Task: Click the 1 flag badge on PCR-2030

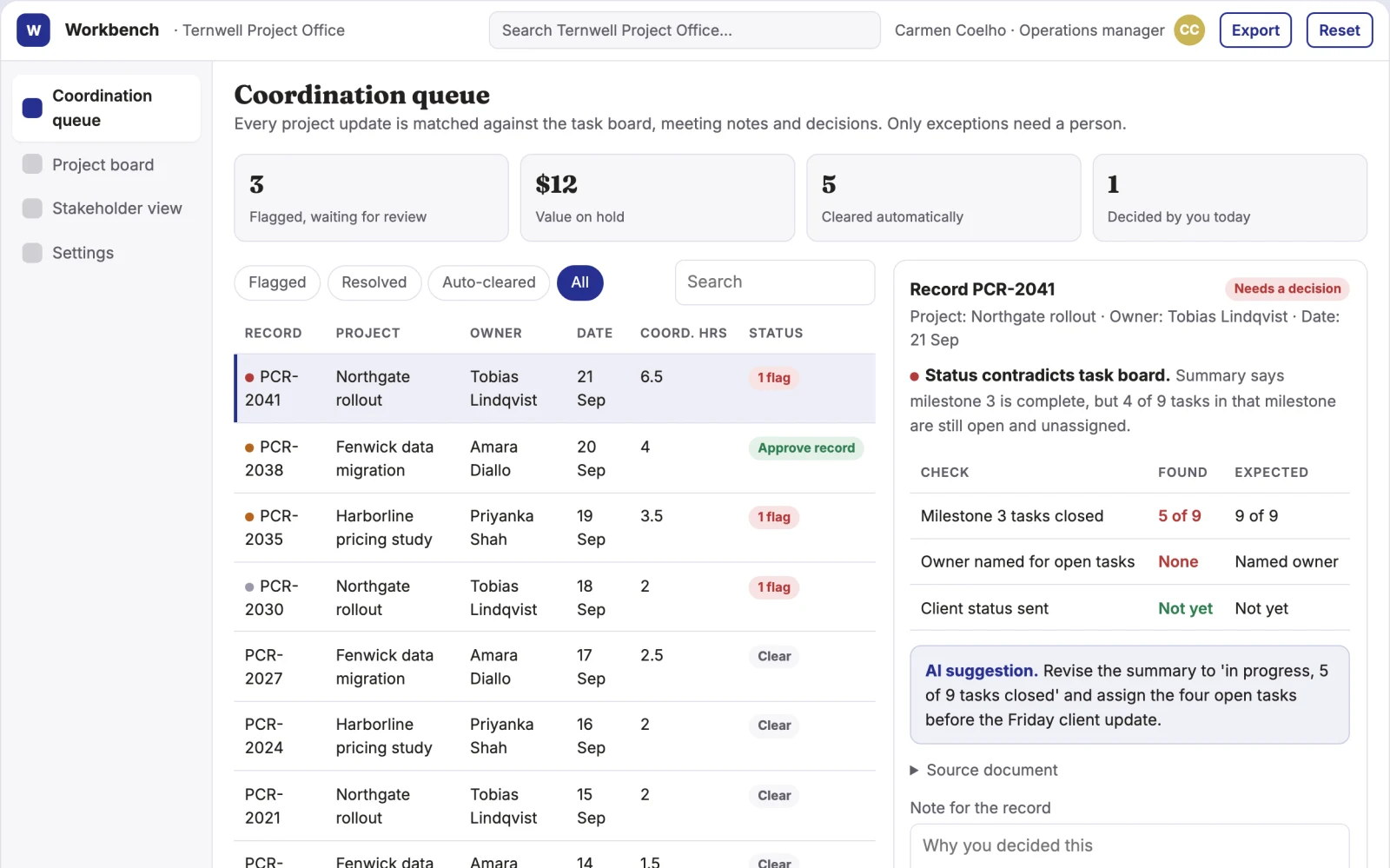Action: point(773,587)
